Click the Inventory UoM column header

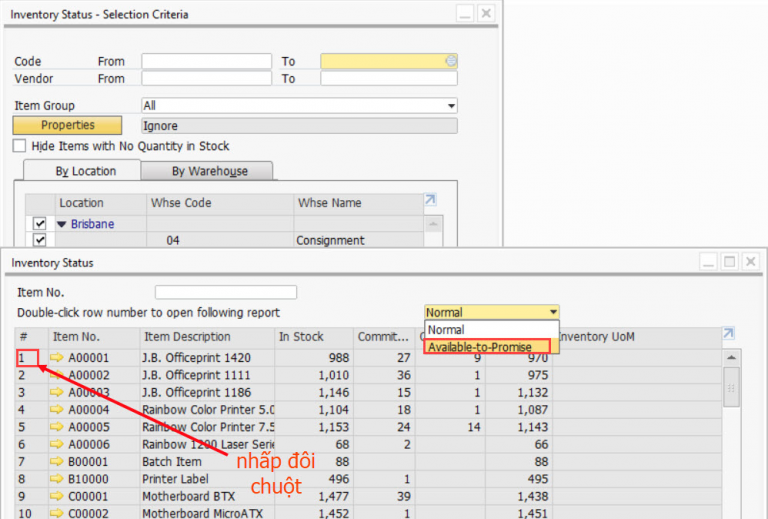click(637, 337)
